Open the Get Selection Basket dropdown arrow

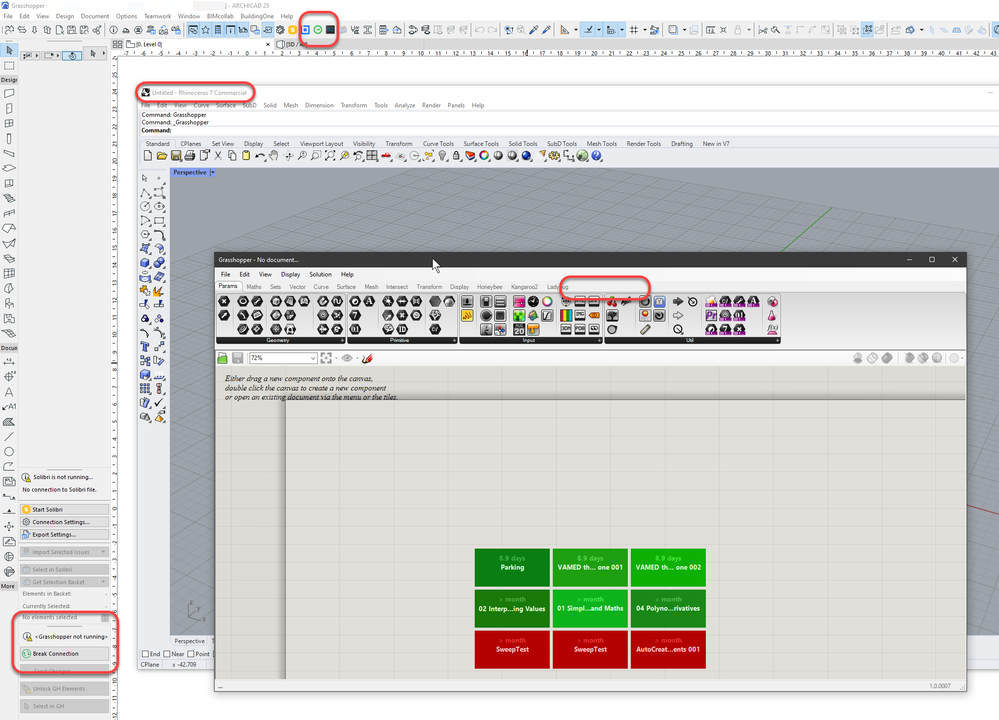(104, 582)
